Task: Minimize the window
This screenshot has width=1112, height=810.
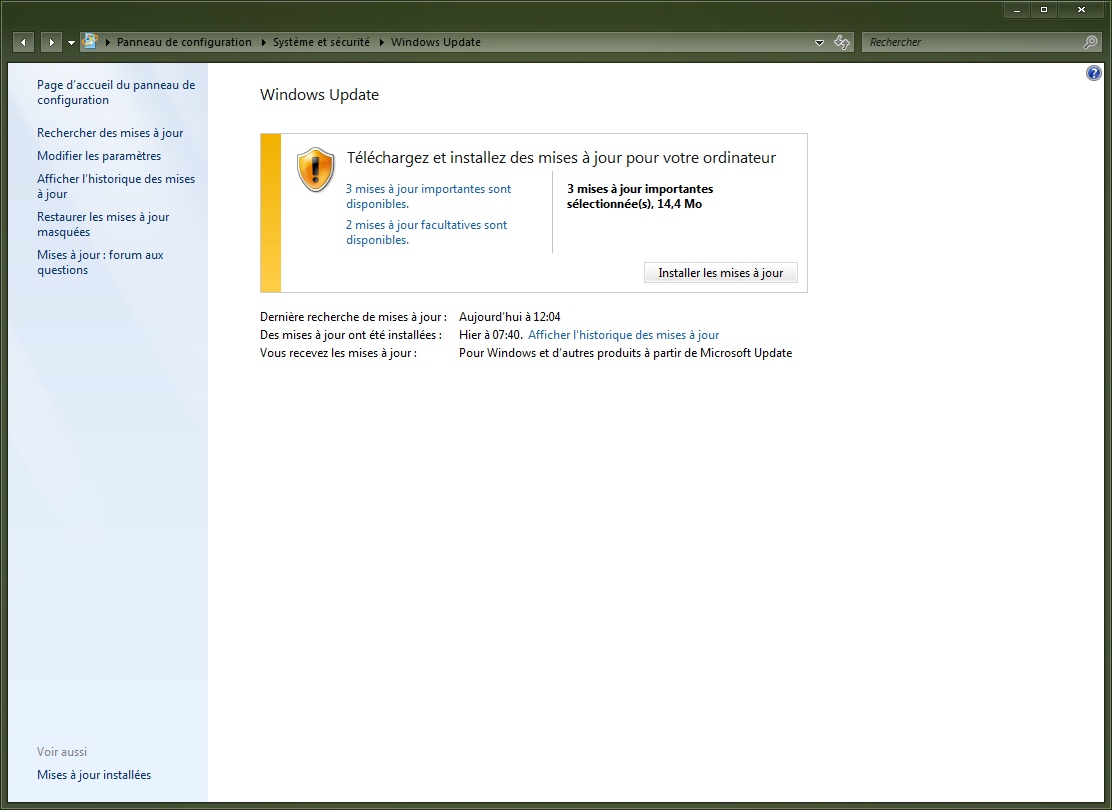Action: pyautogui.click(x=1017, y=10)
